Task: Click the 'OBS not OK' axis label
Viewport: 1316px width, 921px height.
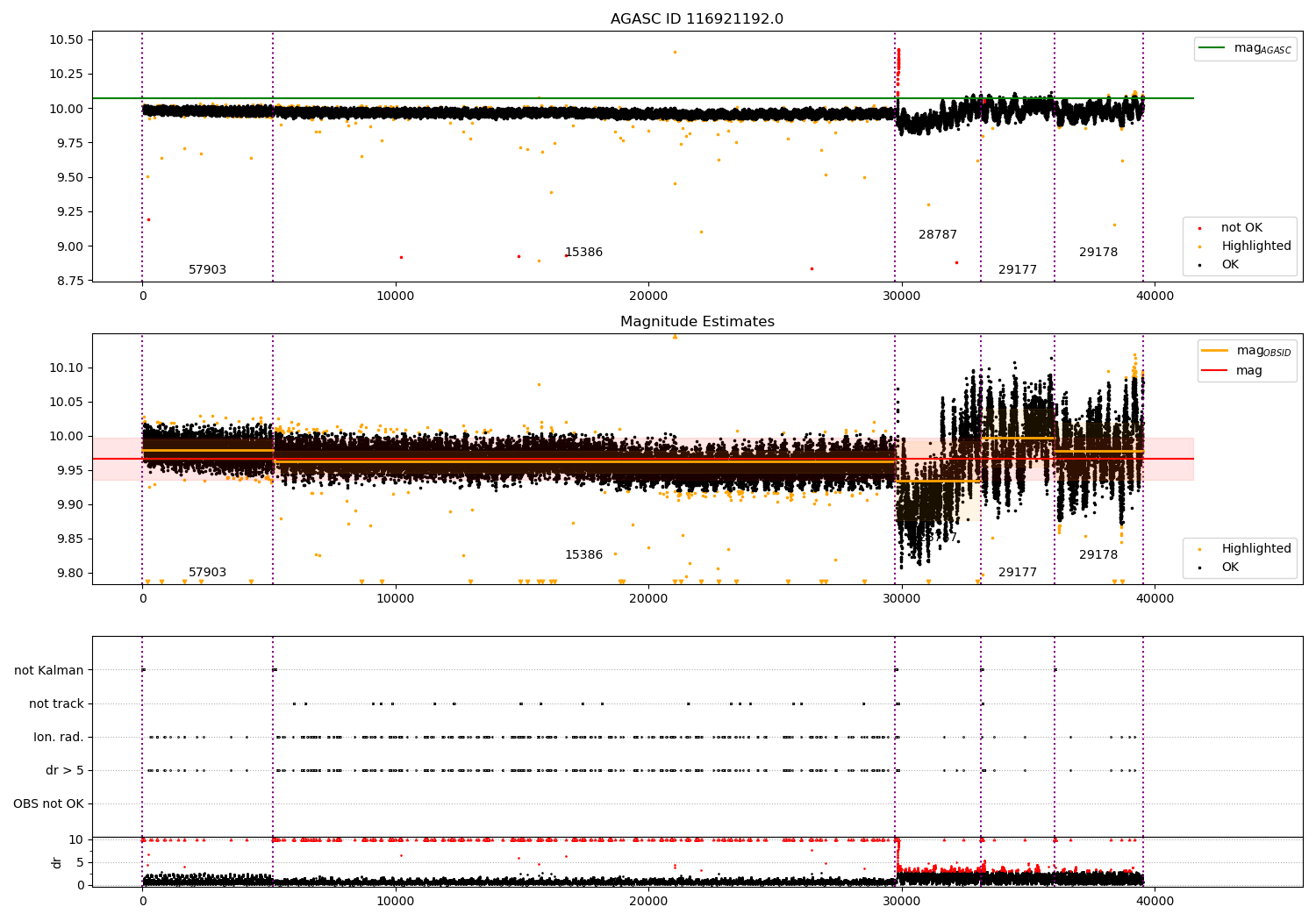Action: [x=48, y=804]
